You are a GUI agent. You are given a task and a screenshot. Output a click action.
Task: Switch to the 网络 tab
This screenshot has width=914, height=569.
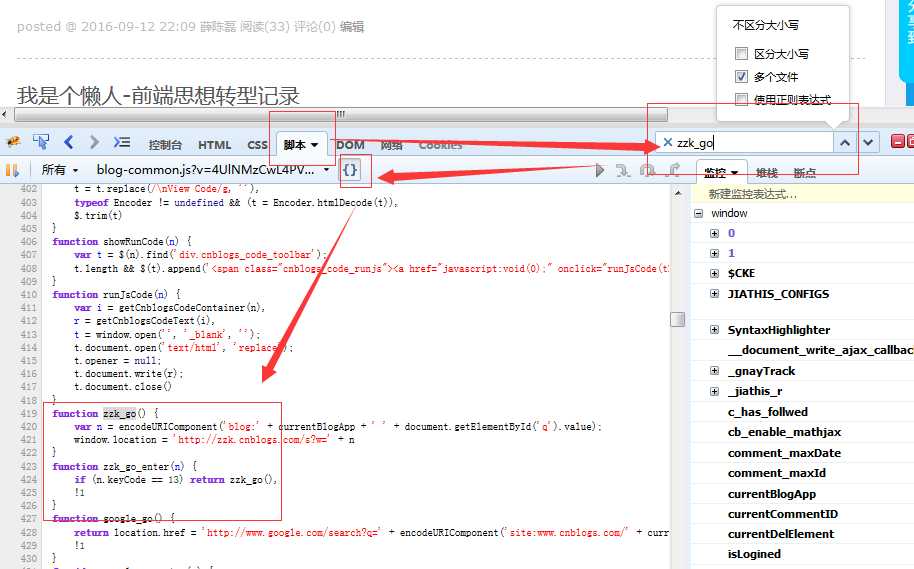tap(391, 145)
